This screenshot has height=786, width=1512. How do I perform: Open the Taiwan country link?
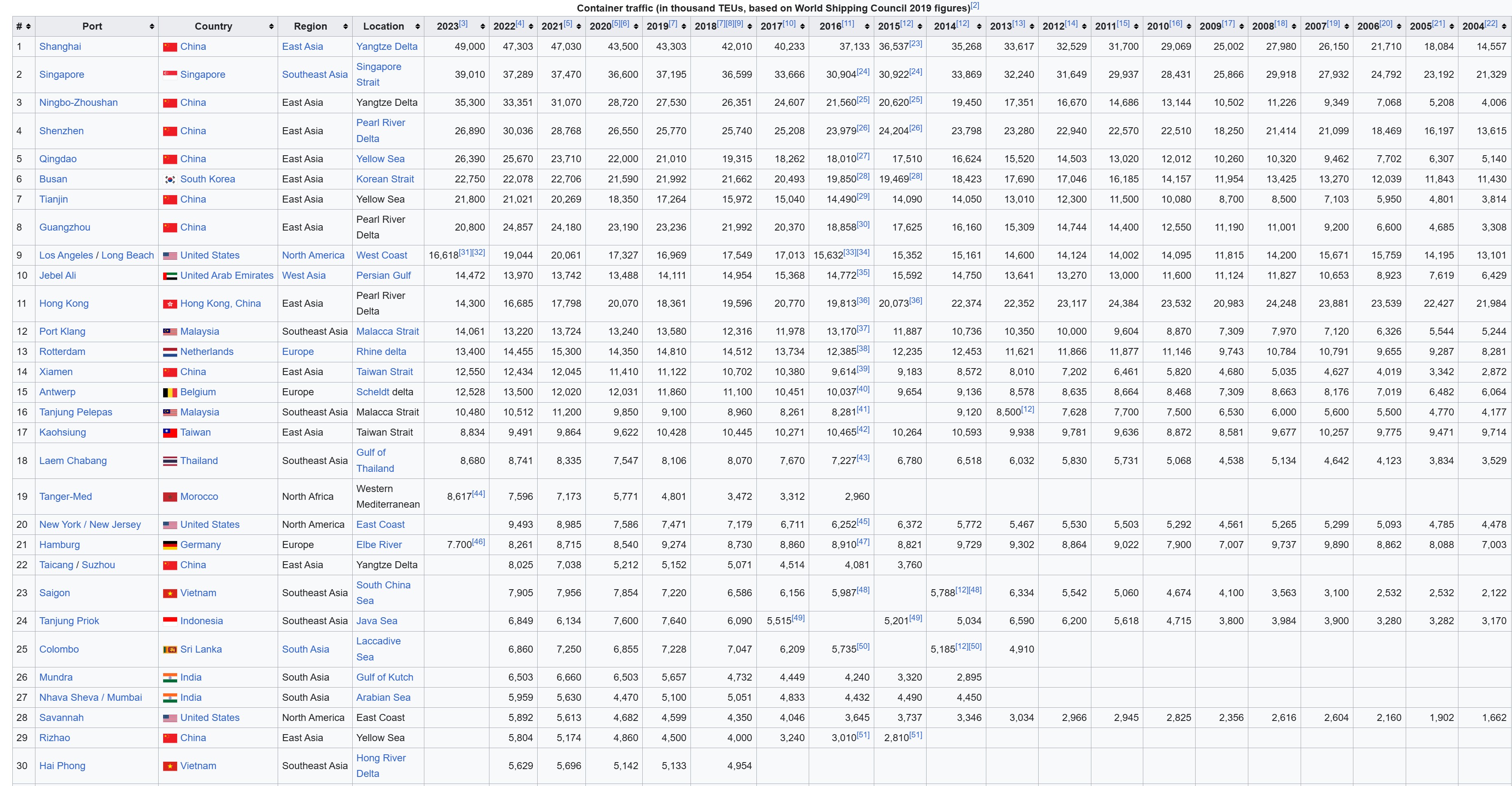pyautogui.click(x=195, y=433)
